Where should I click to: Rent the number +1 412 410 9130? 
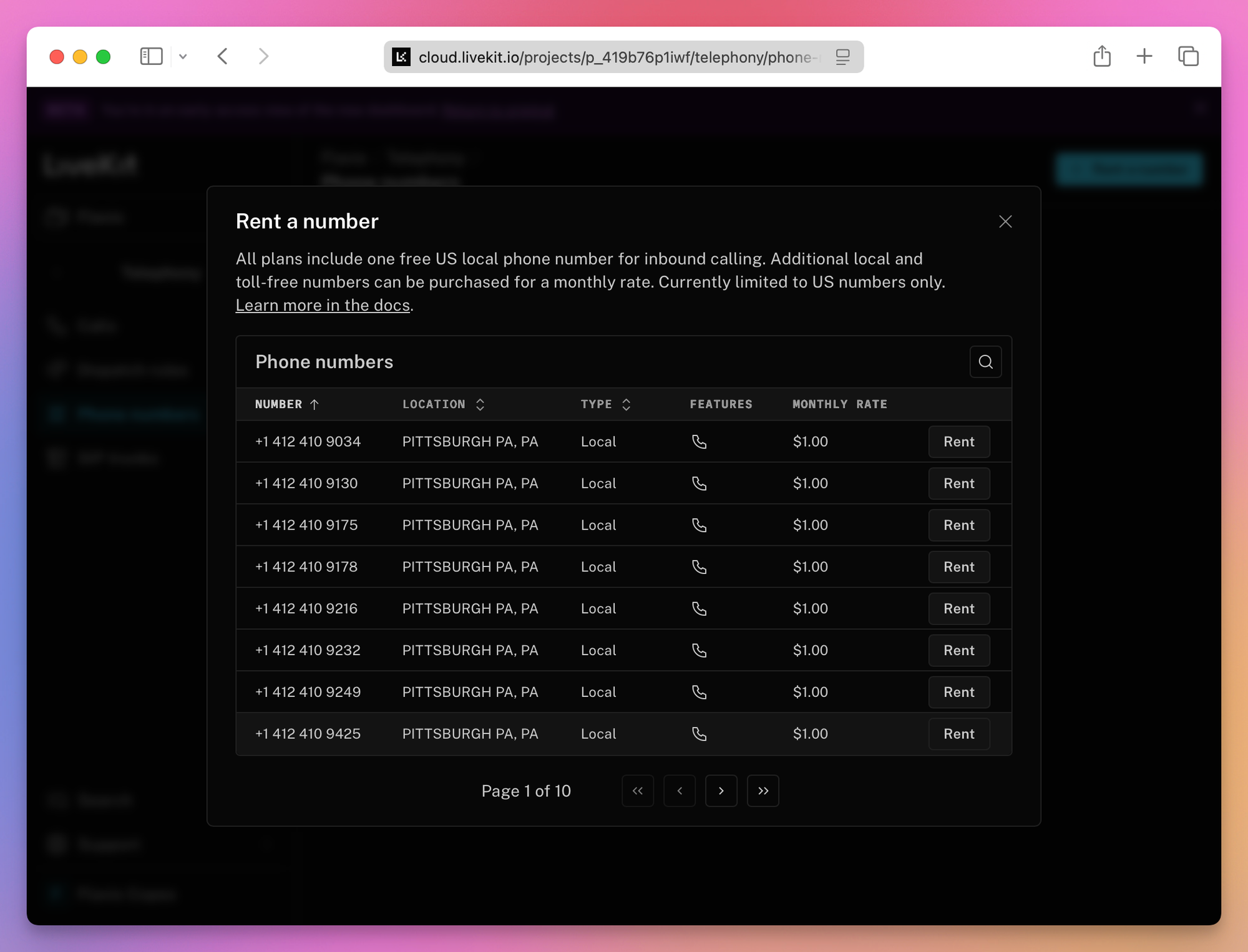click(x=958, y=483)
